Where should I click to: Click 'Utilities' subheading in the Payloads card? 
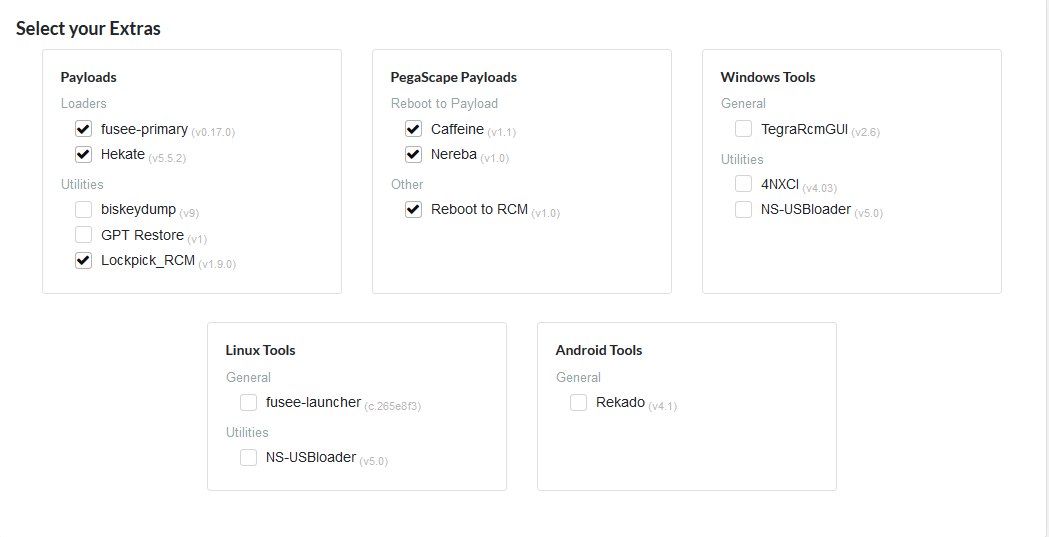coord(82,185)
